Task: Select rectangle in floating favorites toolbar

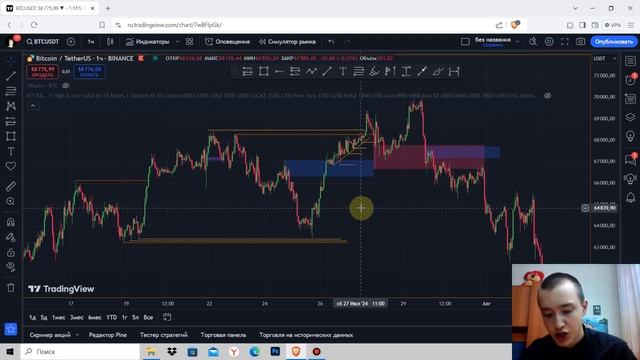Action: pyautogui.click(x=264, y=72)
